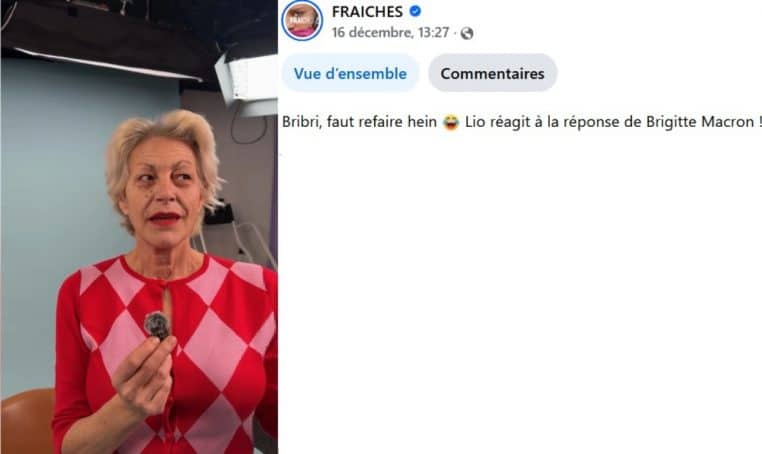Click the video of the woman in red
762x454 pixels.
click(x=139, y=227)
